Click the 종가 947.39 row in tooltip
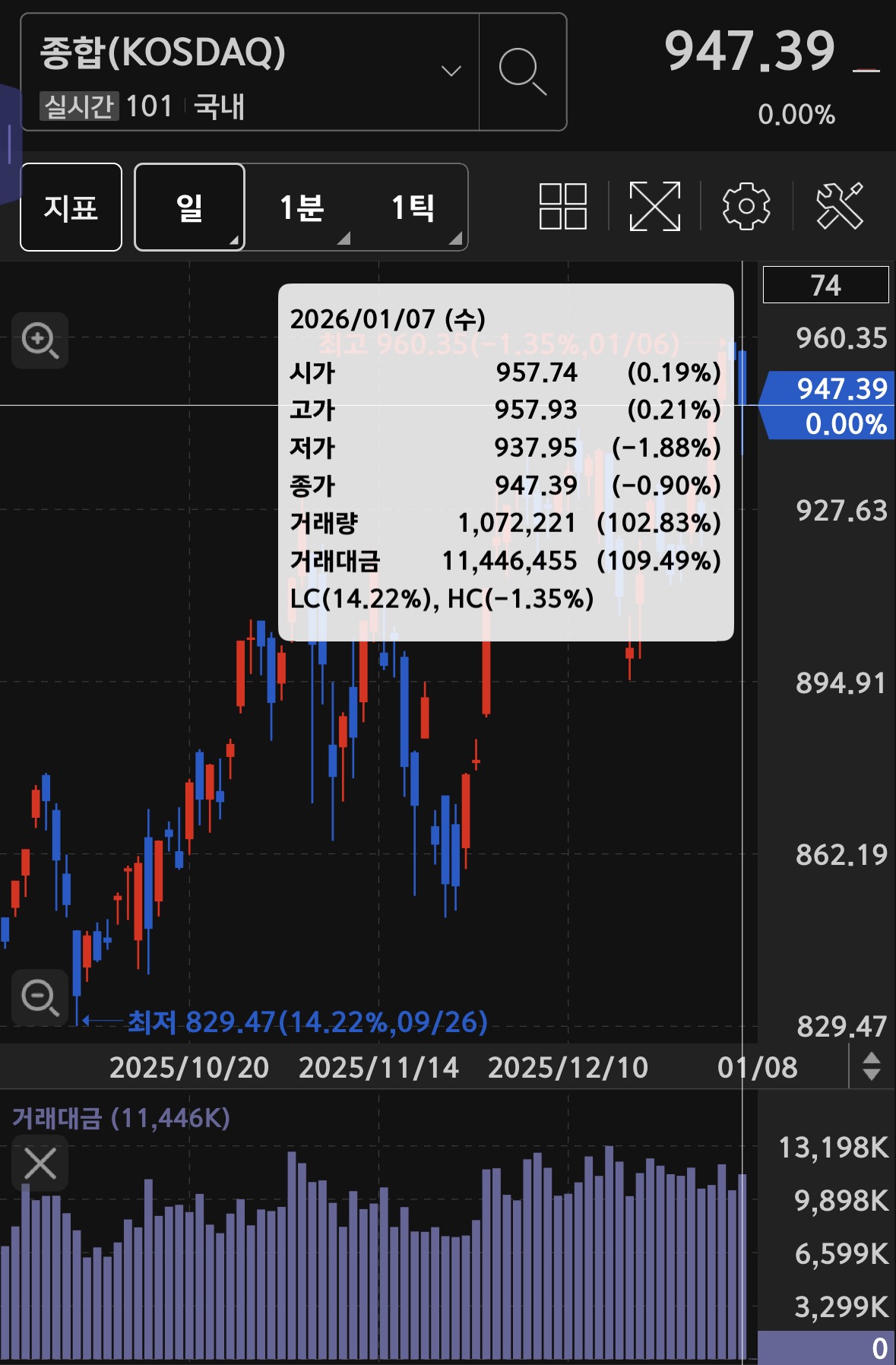This screenshot has height=1365, width=896. point(505,485)
